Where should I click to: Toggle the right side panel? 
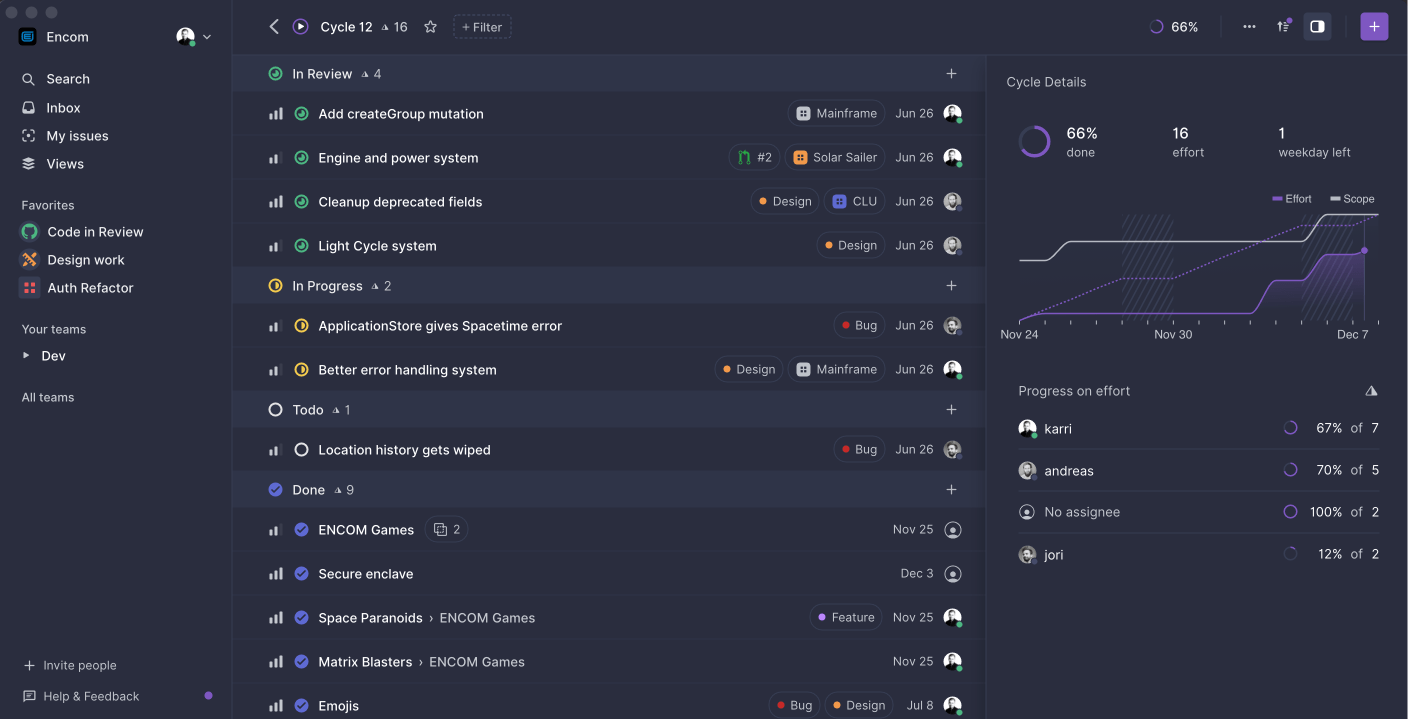pyautogui.click(x=1316, y=26)
